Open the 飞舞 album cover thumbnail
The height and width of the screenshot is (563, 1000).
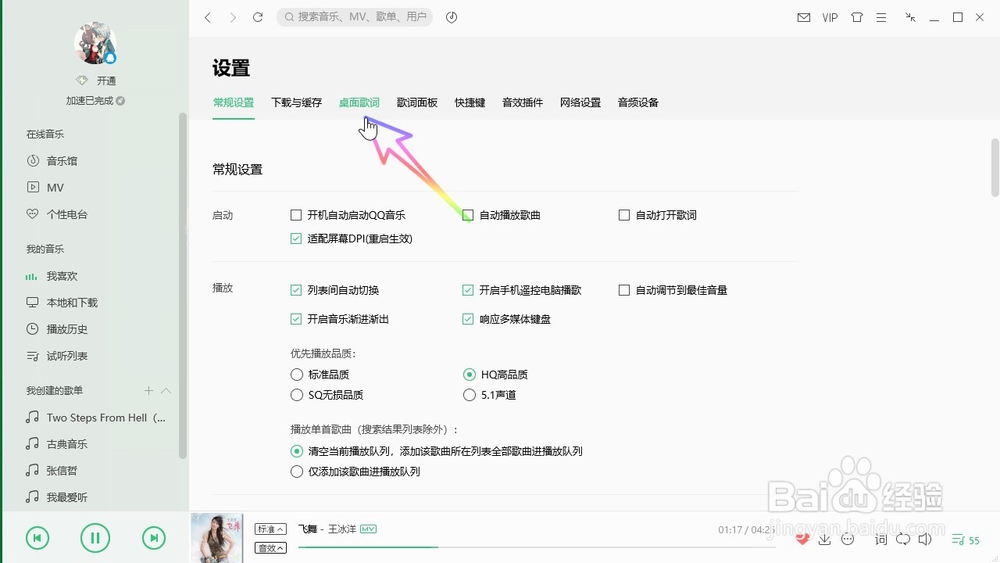tap(217, 538)
